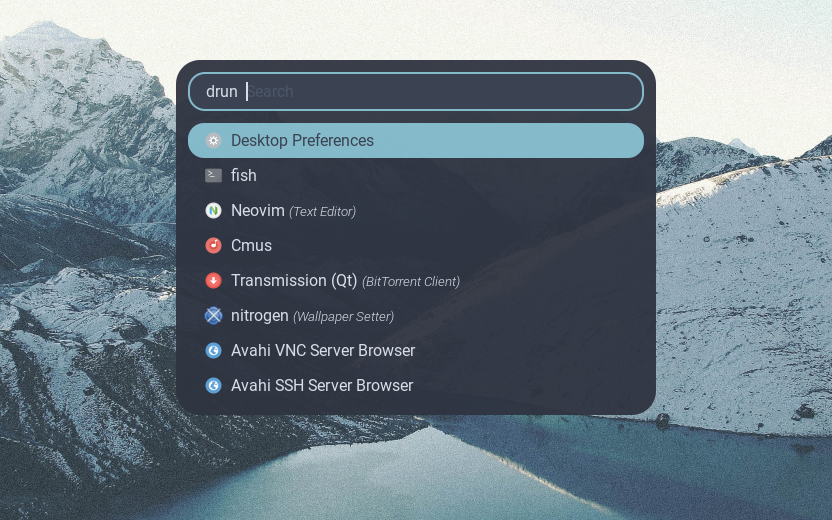832x520 pixels.
Task: Click the Avahi VNC Server Browser icon
Action: tap(213, 351)
